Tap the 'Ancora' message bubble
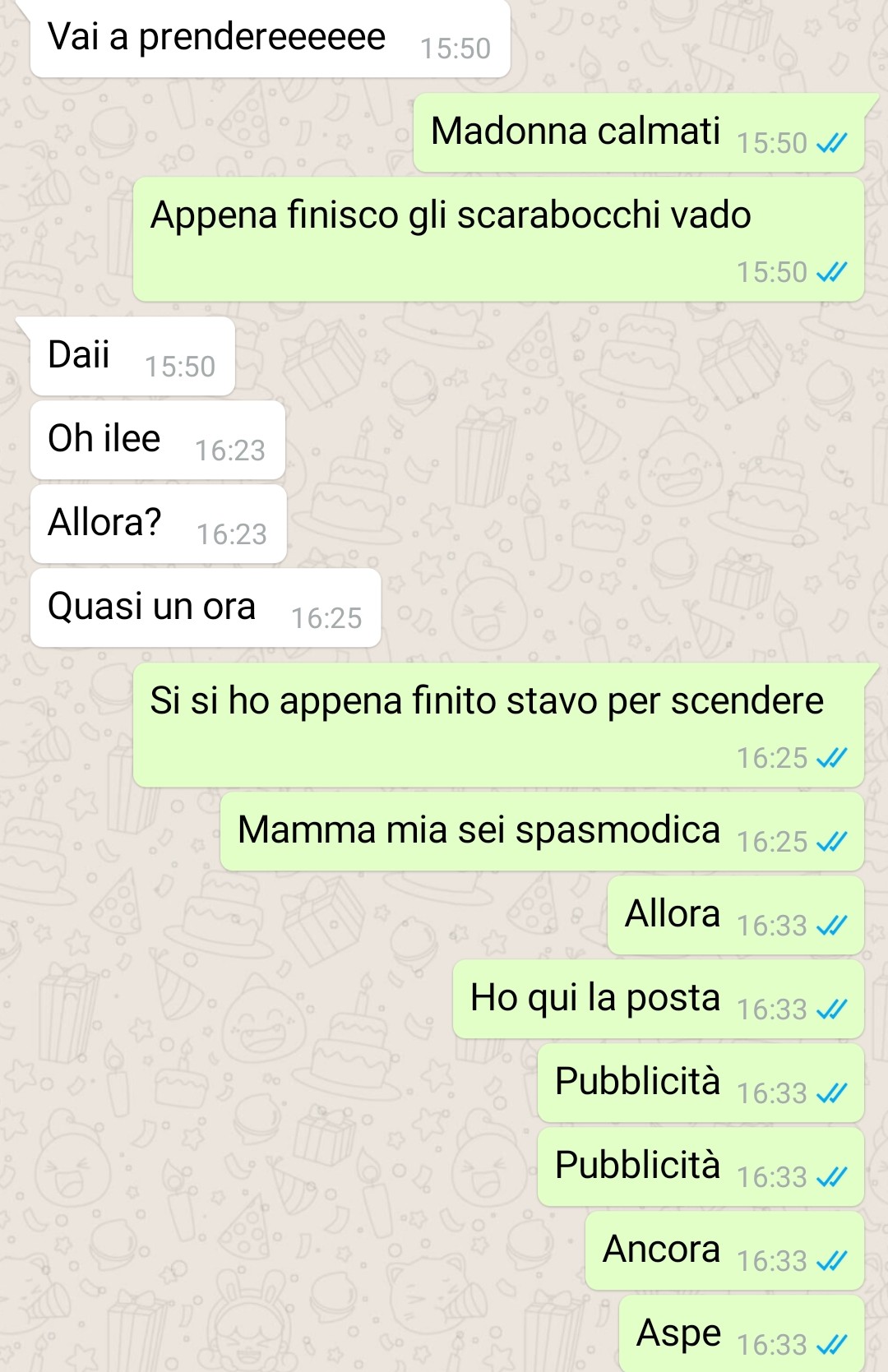 point(724,1250)
